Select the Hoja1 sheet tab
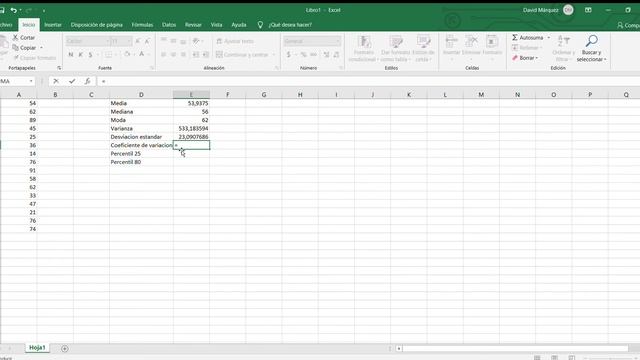The image size is (640, 360). click(x=37, y=348)
